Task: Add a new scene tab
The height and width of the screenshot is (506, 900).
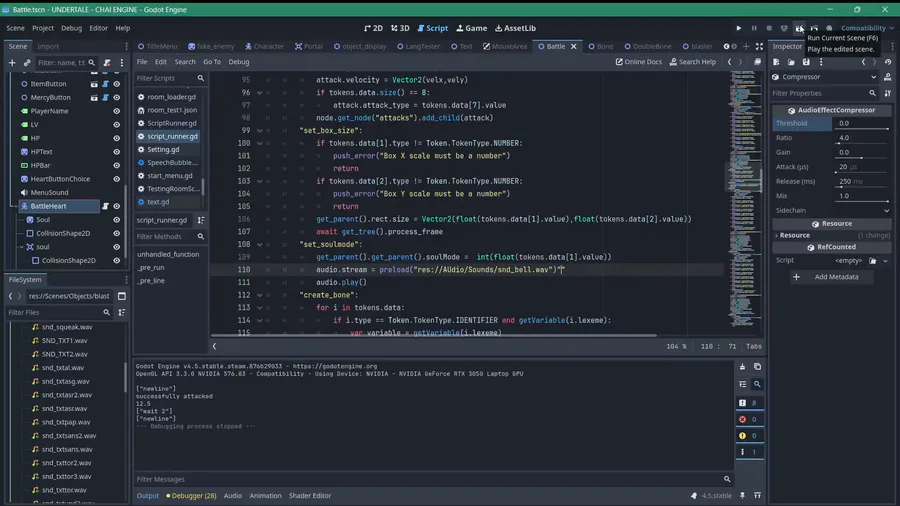Action: click(x=746, y=46)
